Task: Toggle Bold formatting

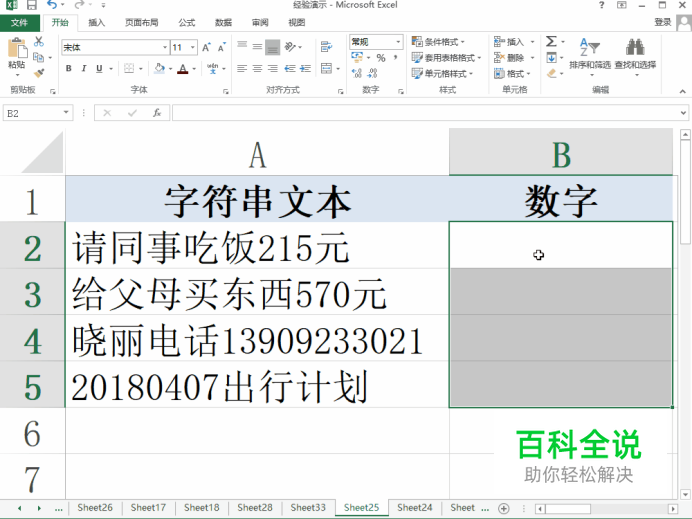Action: pyautogui.click(x=68, y=68)
